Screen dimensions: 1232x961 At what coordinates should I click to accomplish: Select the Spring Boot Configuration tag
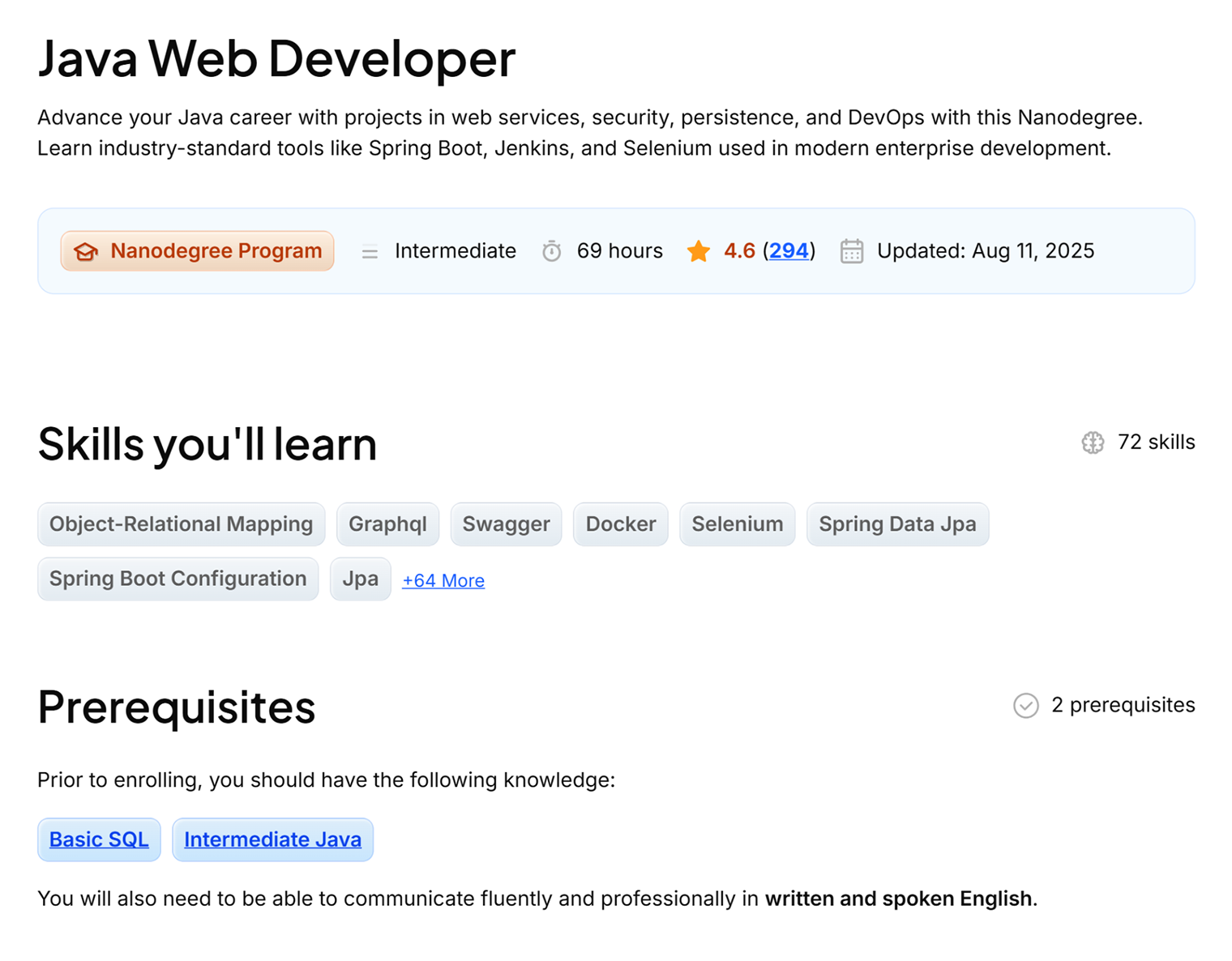pos(178,579)
